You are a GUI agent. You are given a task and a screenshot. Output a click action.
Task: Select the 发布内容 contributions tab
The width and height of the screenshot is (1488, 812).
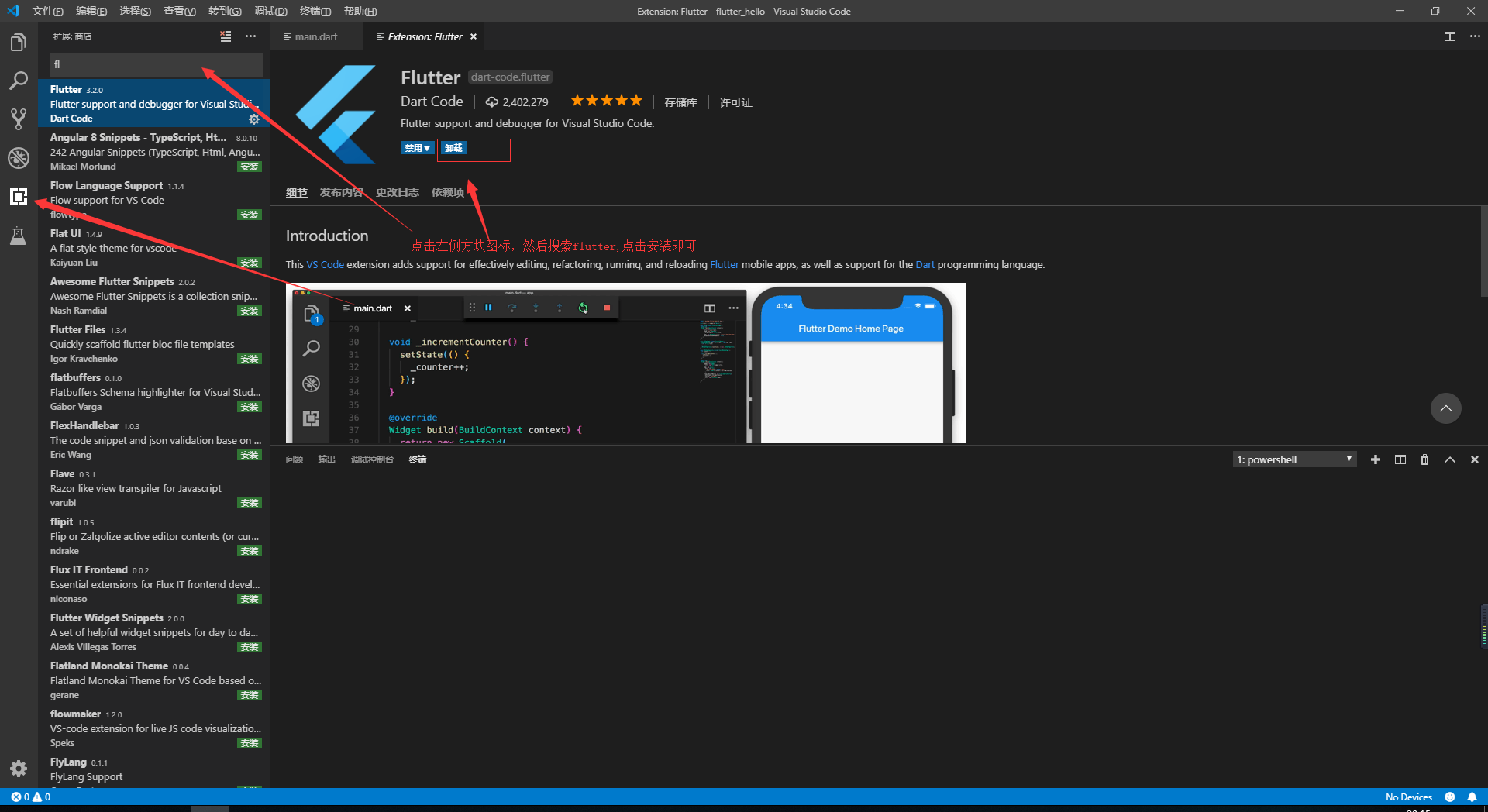pyautogui.click(x=341, y=192)
